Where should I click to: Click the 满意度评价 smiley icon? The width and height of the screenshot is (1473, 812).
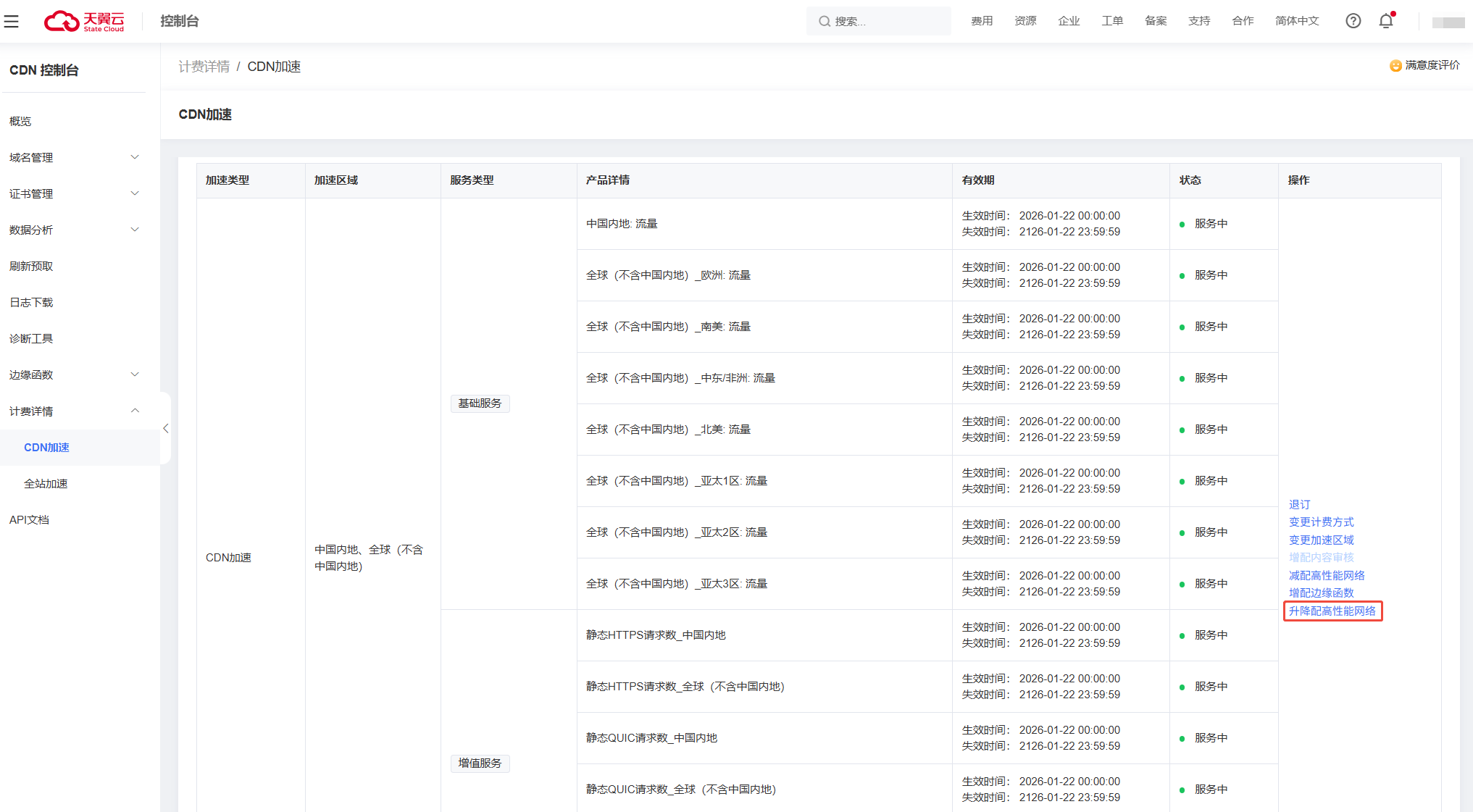[1395, 66]
